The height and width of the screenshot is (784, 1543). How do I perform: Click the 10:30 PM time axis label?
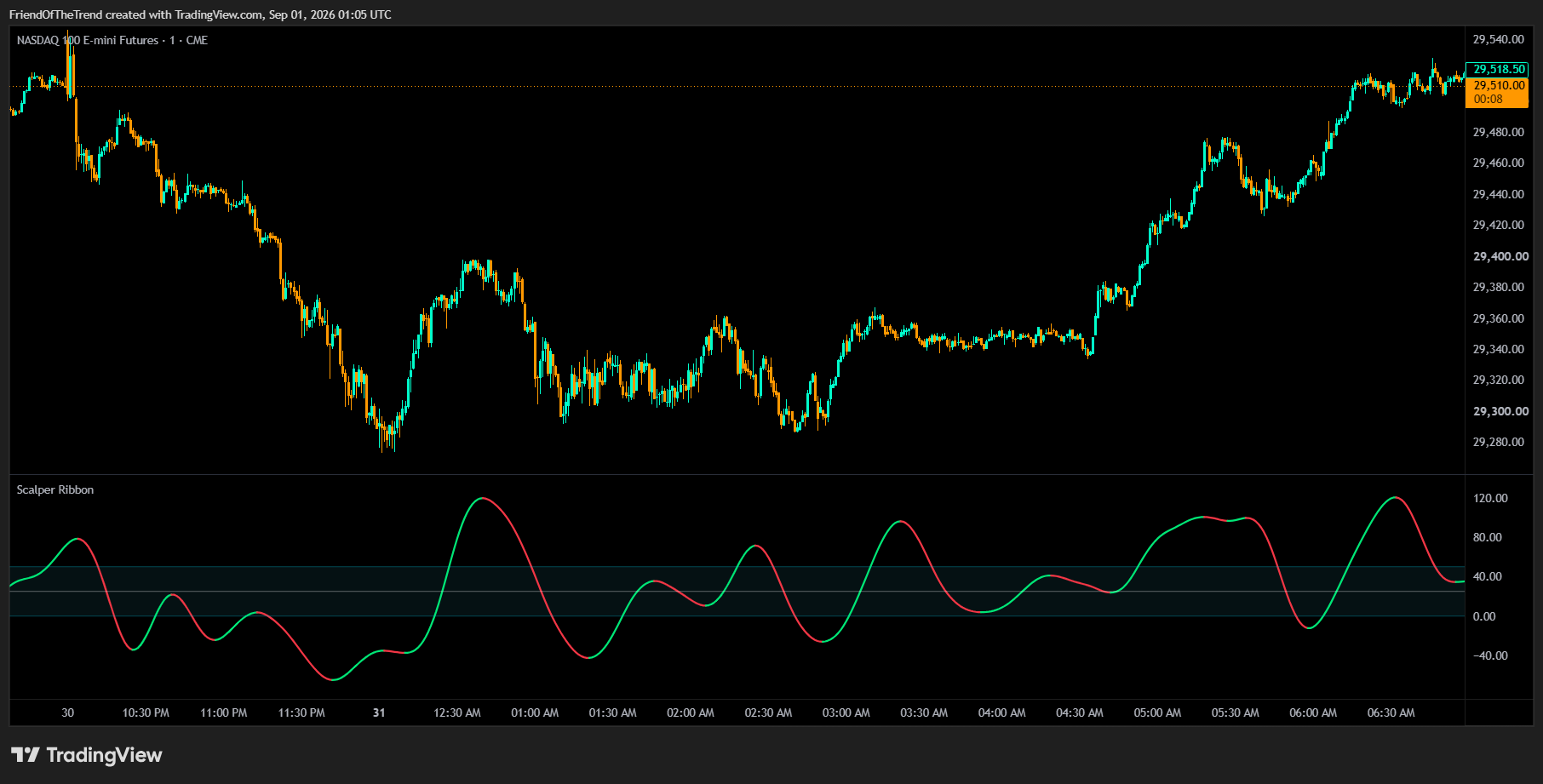[x=146, y=712]
